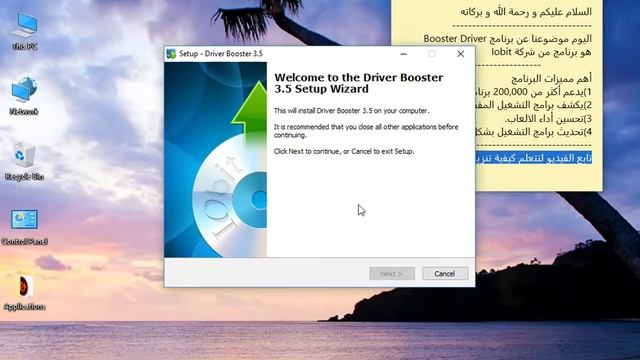
Task: Click the sticky note line numbered 3
Action: point(548,119)
